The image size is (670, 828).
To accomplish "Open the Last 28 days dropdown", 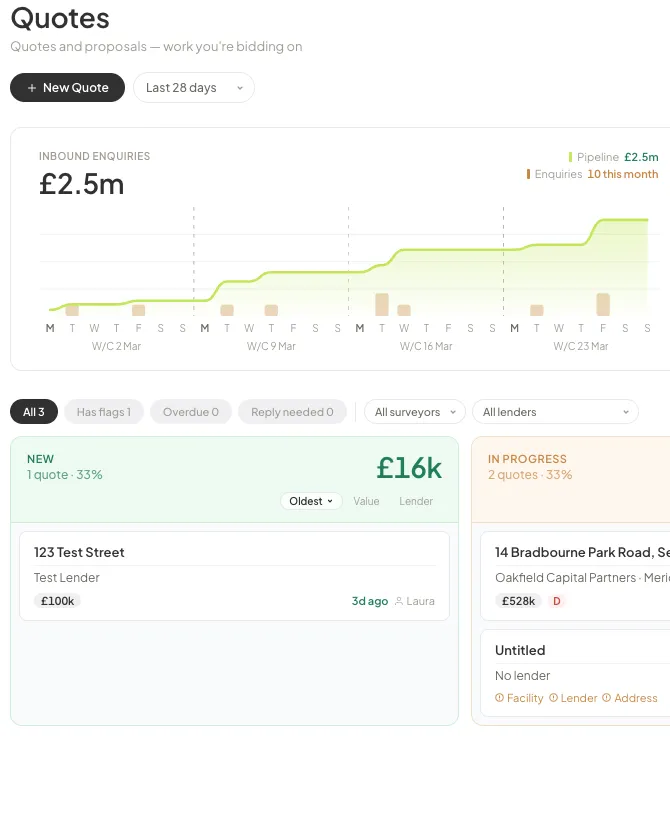I will point(194,88).
